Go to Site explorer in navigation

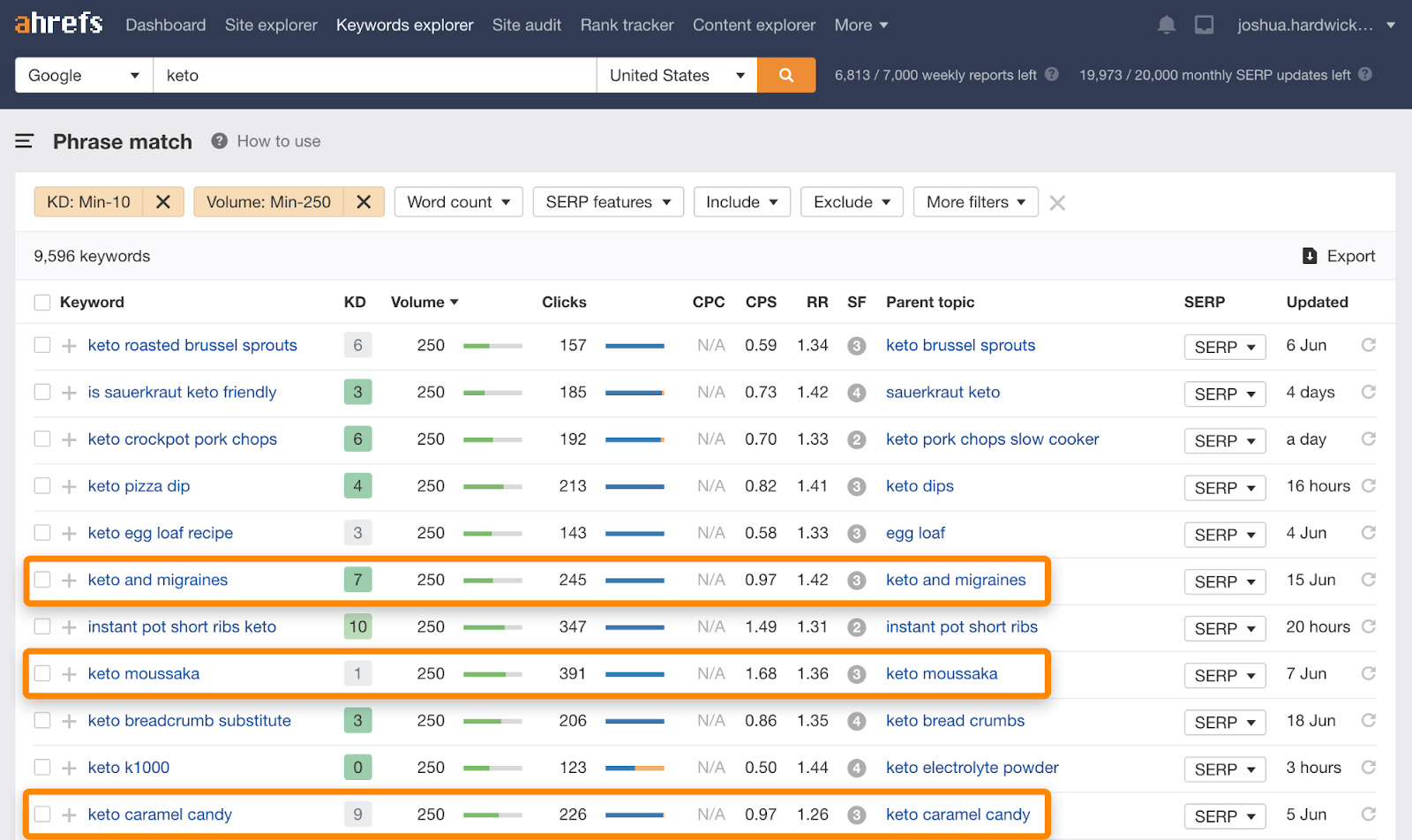click(271, 25)
